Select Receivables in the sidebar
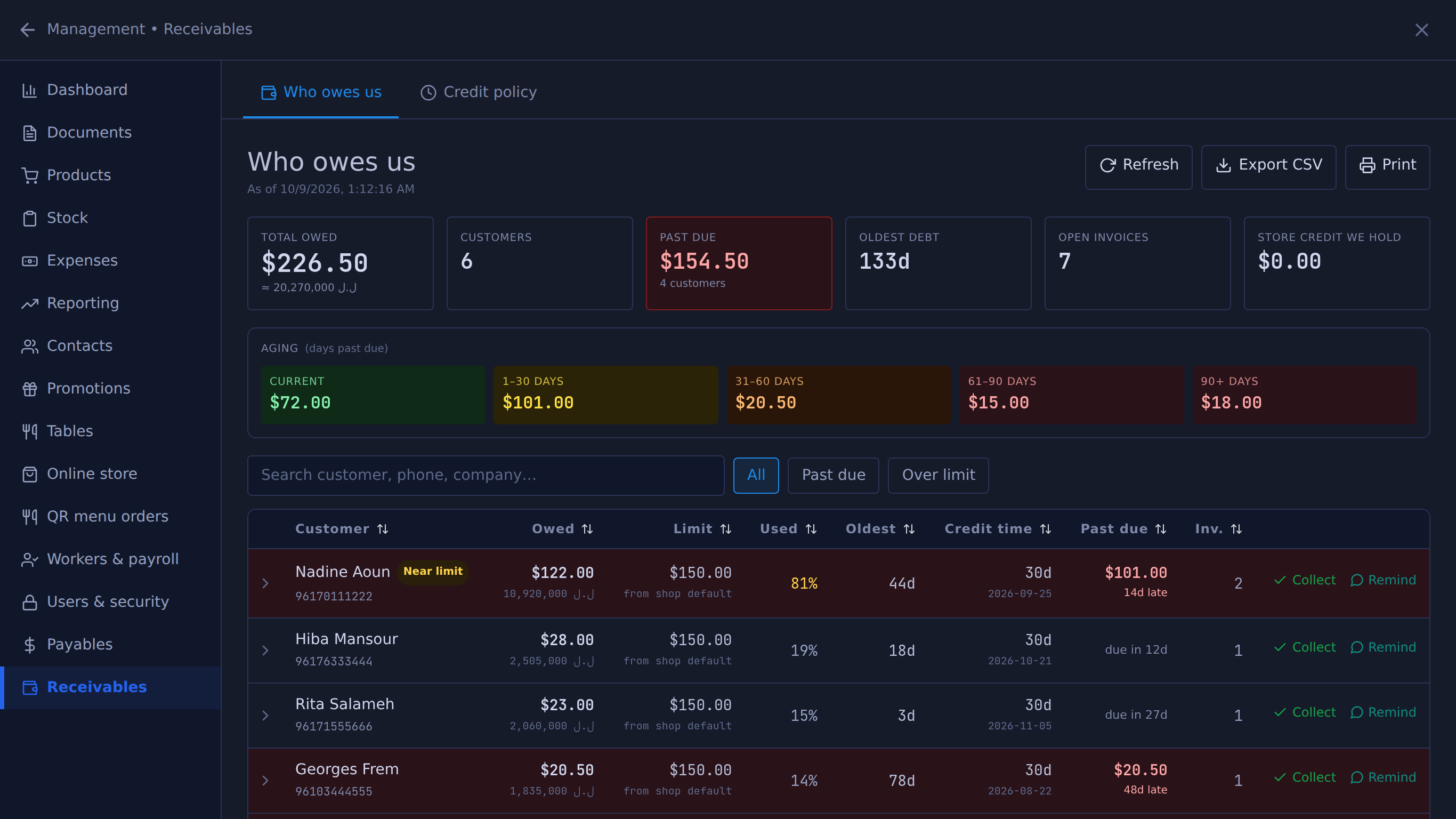This screenshot has width=1456, height=819. click(x=111, y=687)
